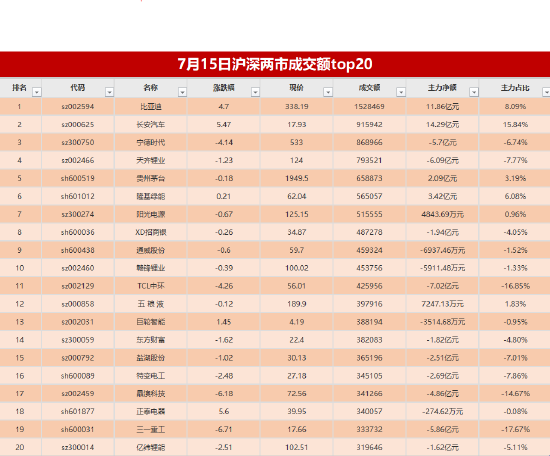
Task: Select the code cell sh601012
Action: (78, 196)
